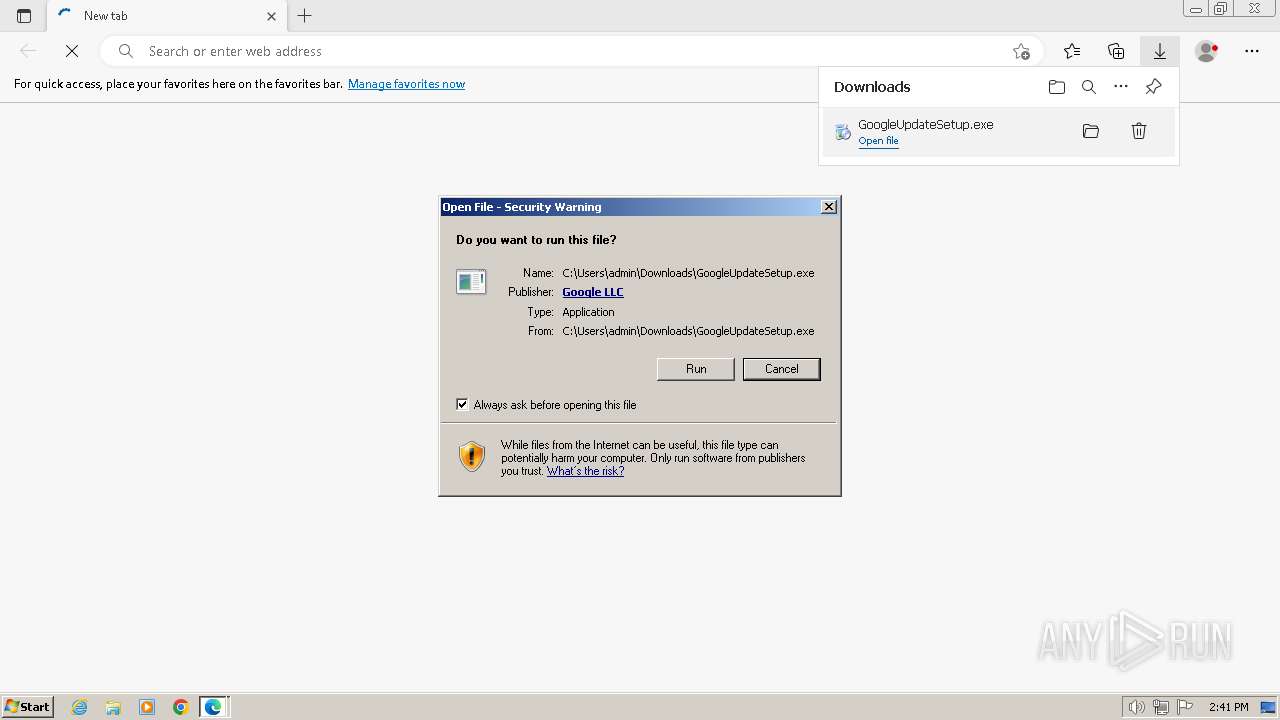1280x720 pixels.
Task: Open Action Center flag icon
Action: tap(1185, 707)
